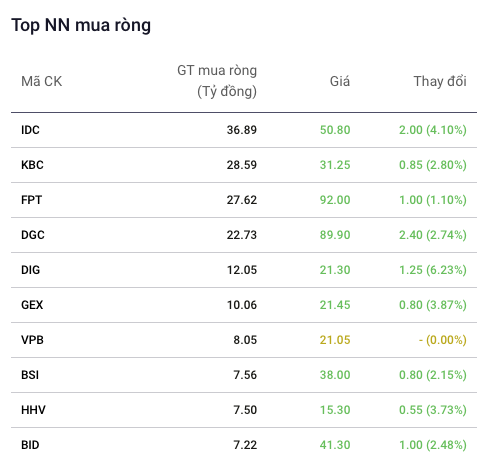Select the VPB stock code
The width and height of the screenshot is (484, 465).
point(32,340)
